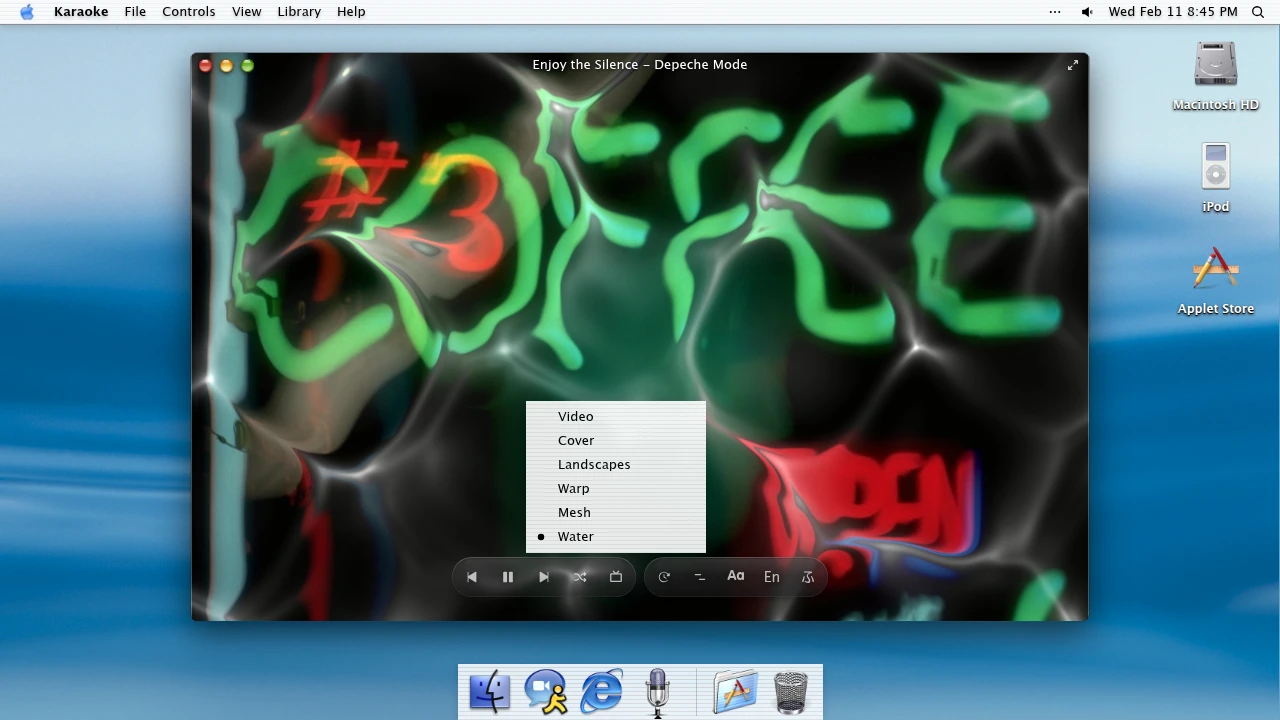Click the volume speaker in menu bar

click(1087, 12)
